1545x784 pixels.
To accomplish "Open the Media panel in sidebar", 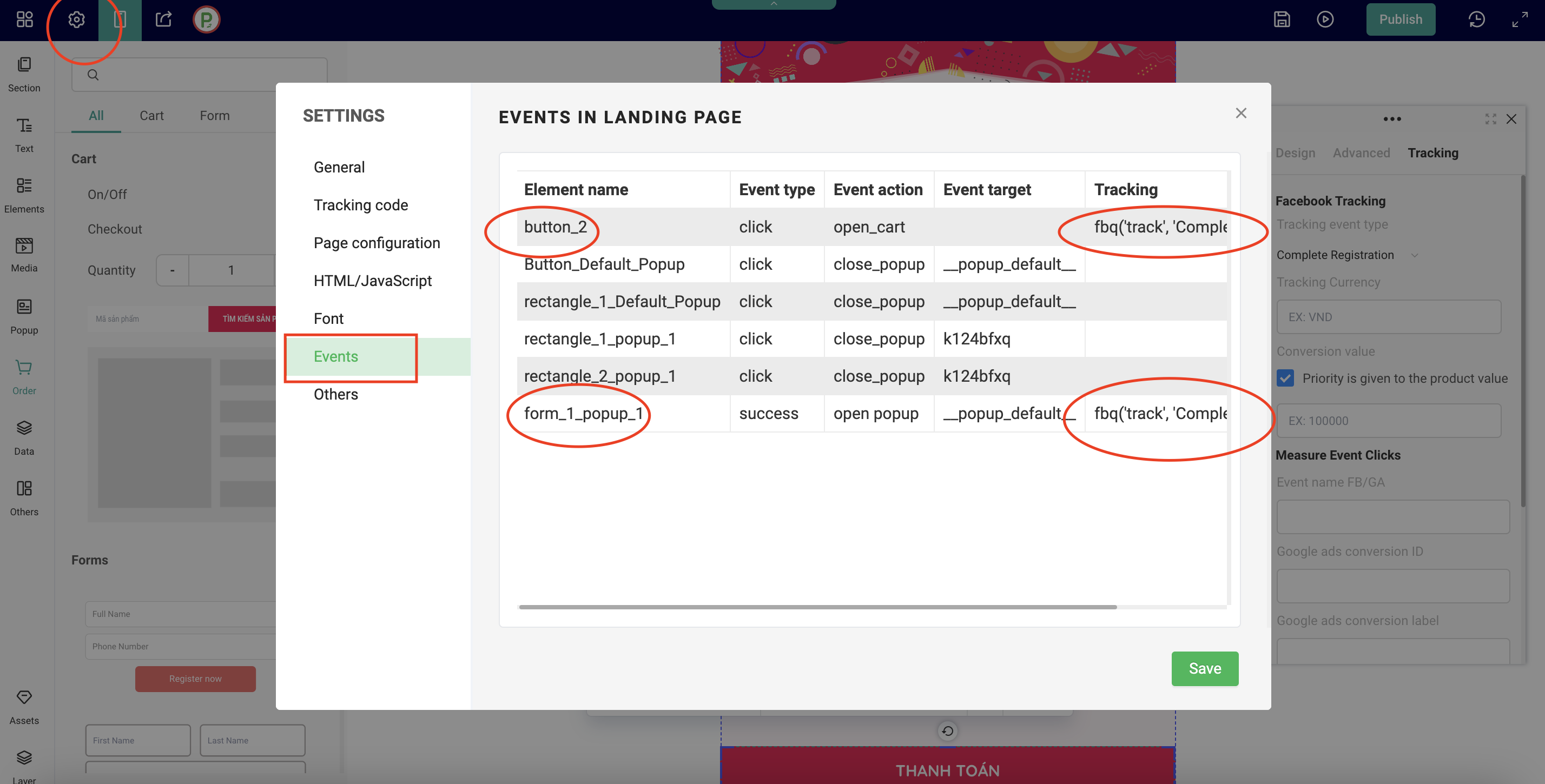I will (24, 255).
